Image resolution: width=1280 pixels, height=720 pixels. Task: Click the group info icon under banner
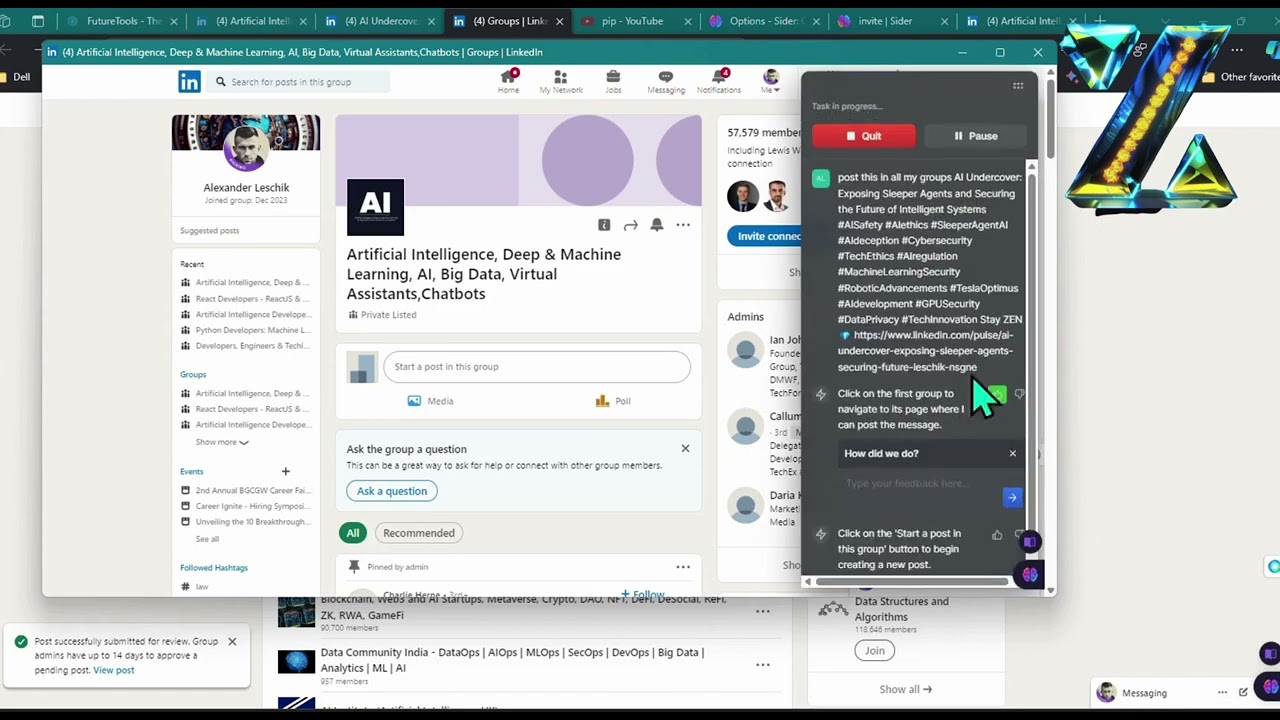pos(604,225)
